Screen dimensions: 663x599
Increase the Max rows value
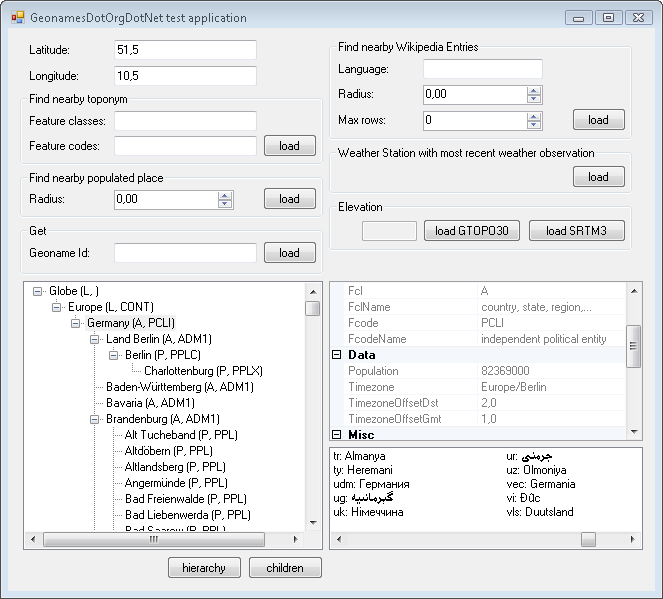tap(534, 116)
